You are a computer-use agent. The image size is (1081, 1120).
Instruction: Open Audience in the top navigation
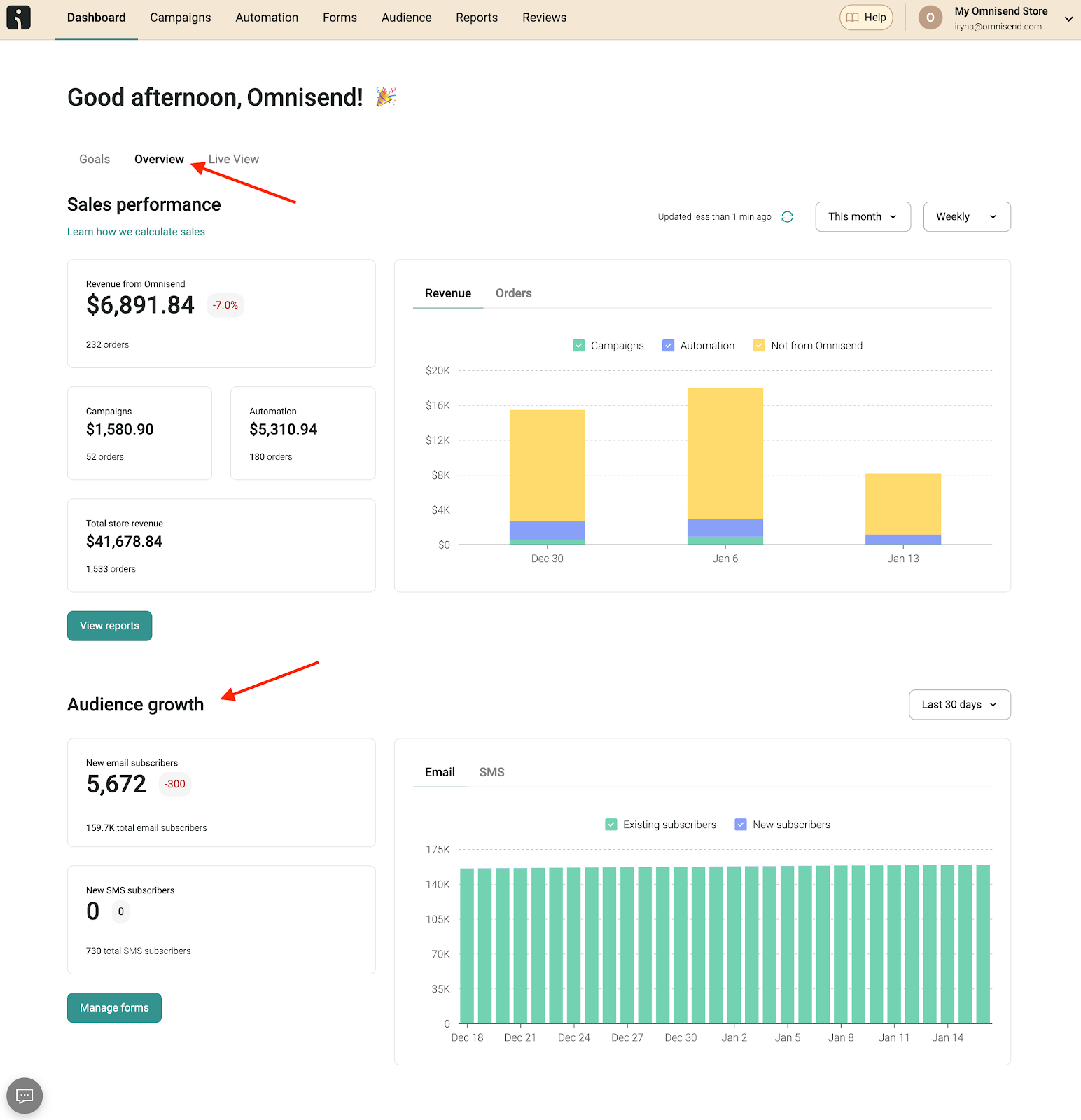point(406,17)
